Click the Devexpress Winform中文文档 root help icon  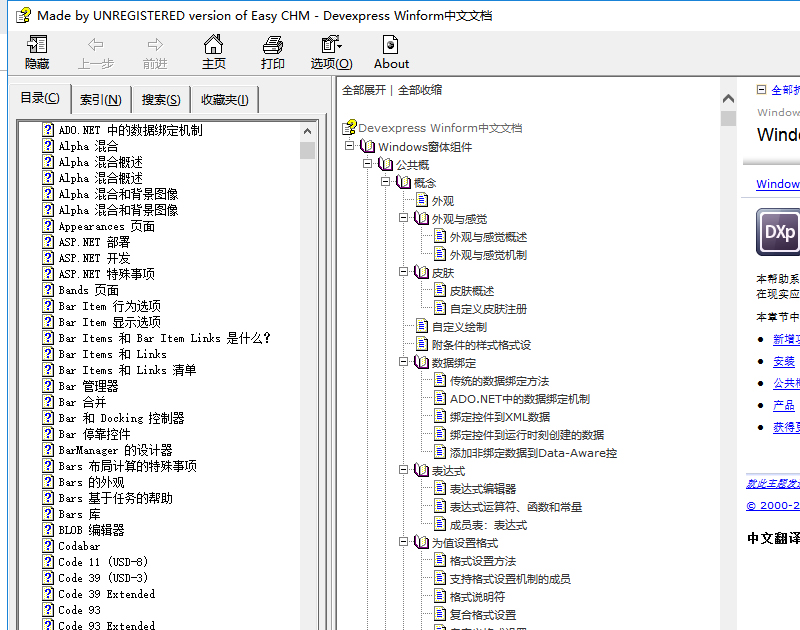[349, 128]
